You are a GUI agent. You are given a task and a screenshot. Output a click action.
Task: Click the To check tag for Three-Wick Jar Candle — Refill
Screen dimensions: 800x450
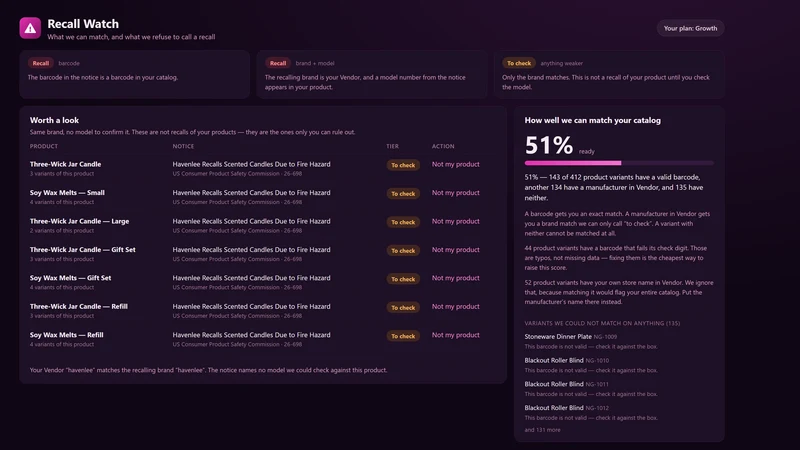pyautogui.click(x=403, y=308)
